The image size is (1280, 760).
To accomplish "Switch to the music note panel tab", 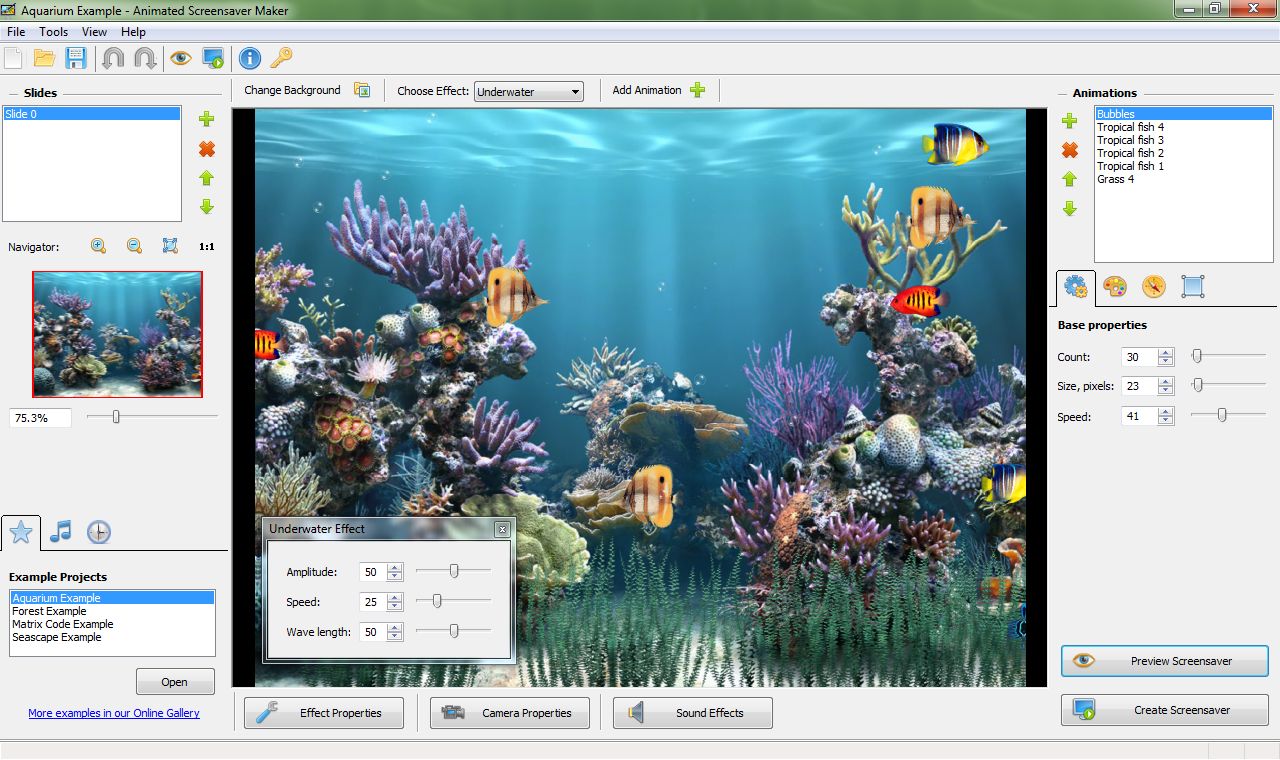I will coord(59,531).
